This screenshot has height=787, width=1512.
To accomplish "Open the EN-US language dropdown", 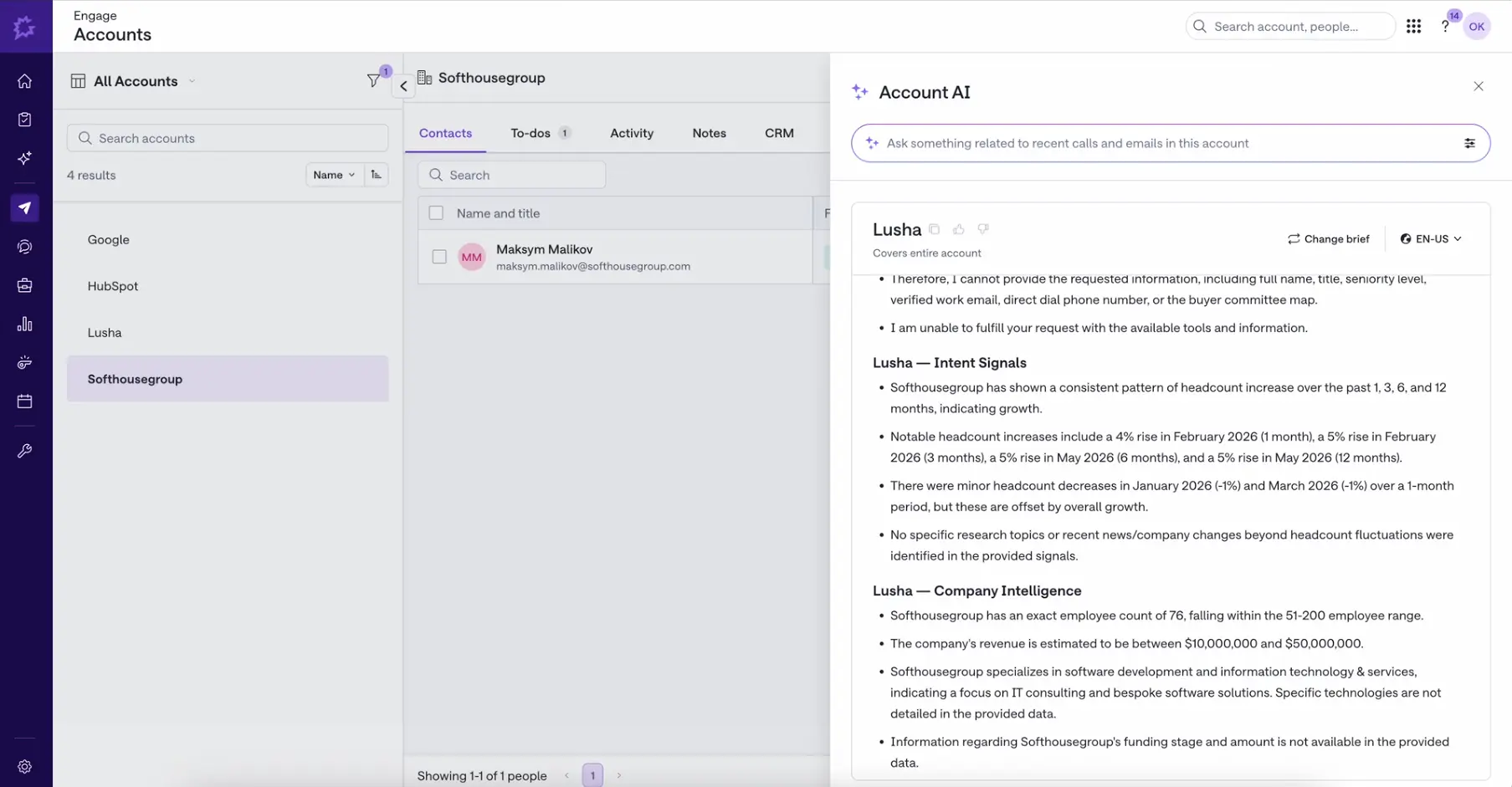I will [x=1431, y=239].
